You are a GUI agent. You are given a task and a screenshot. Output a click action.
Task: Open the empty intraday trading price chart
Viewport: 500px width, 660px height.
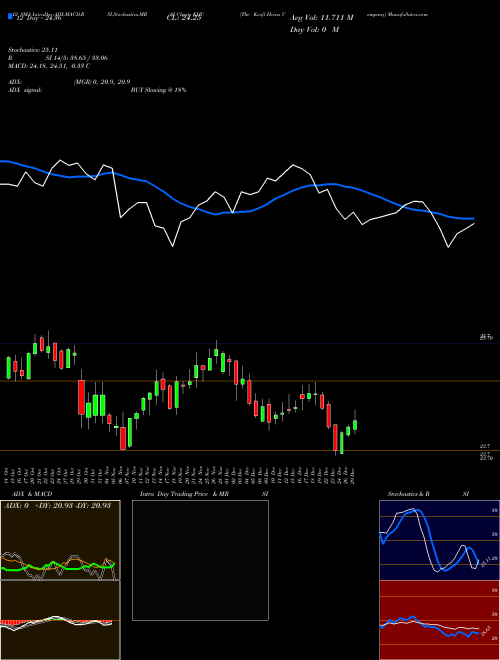200,560
